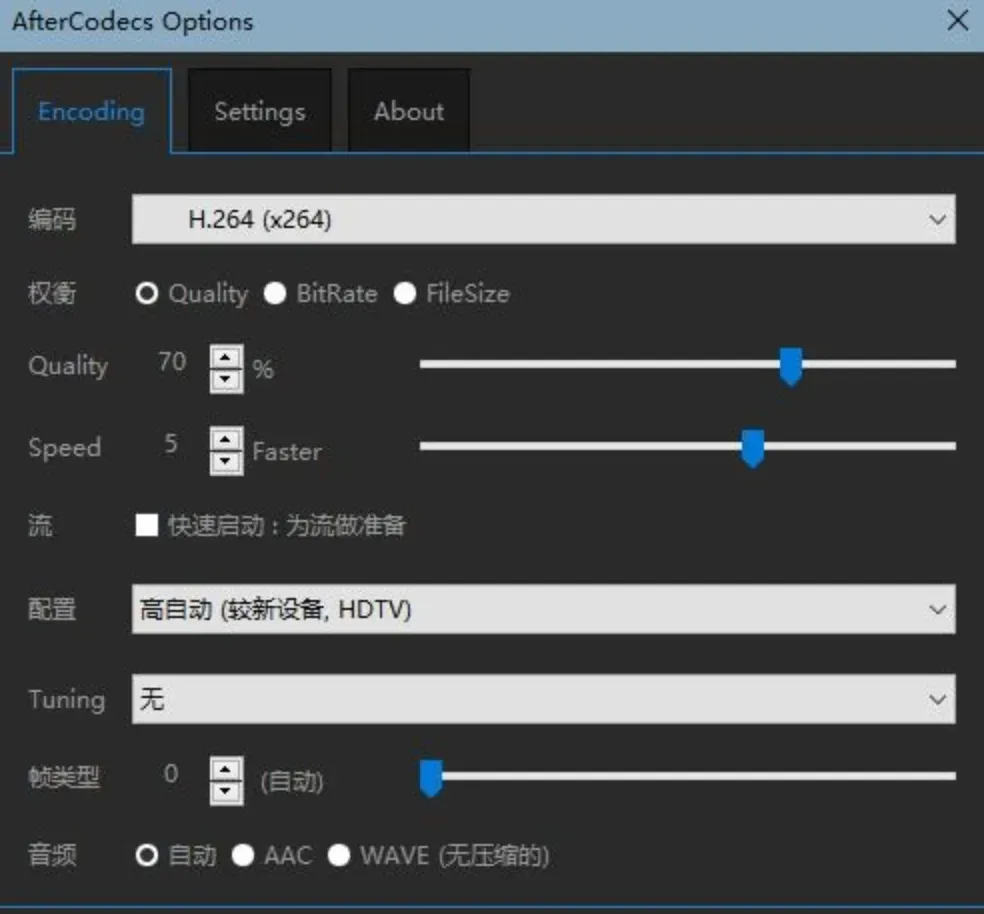Image resolution: width=984 pixels, height=914 pixels.
Task: Open the Settings tab
Action: (260, 110)
